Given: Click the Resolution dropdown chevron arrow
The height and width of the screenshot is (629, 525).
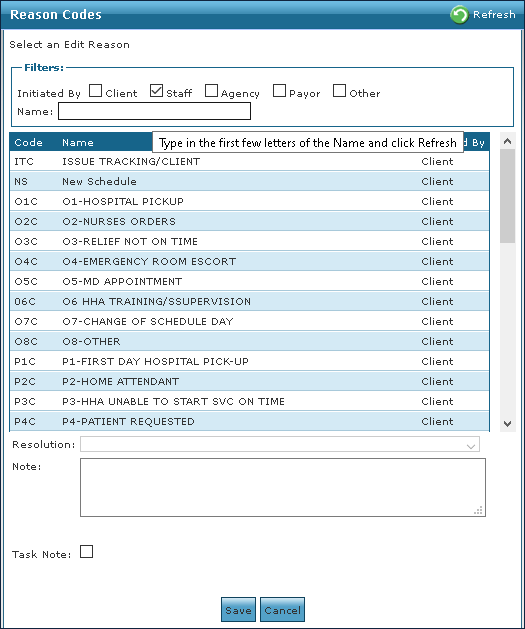Looking at the screenshot, I should 471,446.
